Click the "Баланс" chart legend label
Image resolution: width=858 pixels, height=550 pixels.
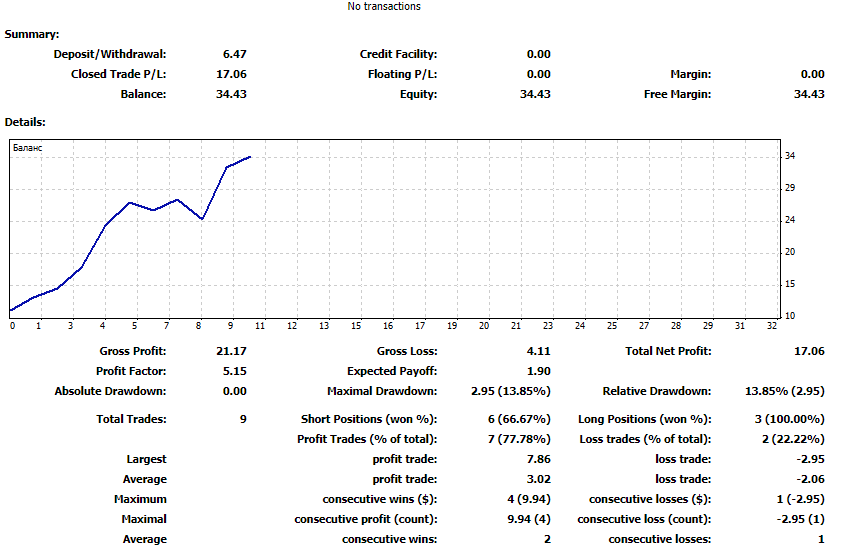pyautogui.click(x=27, y=148)
